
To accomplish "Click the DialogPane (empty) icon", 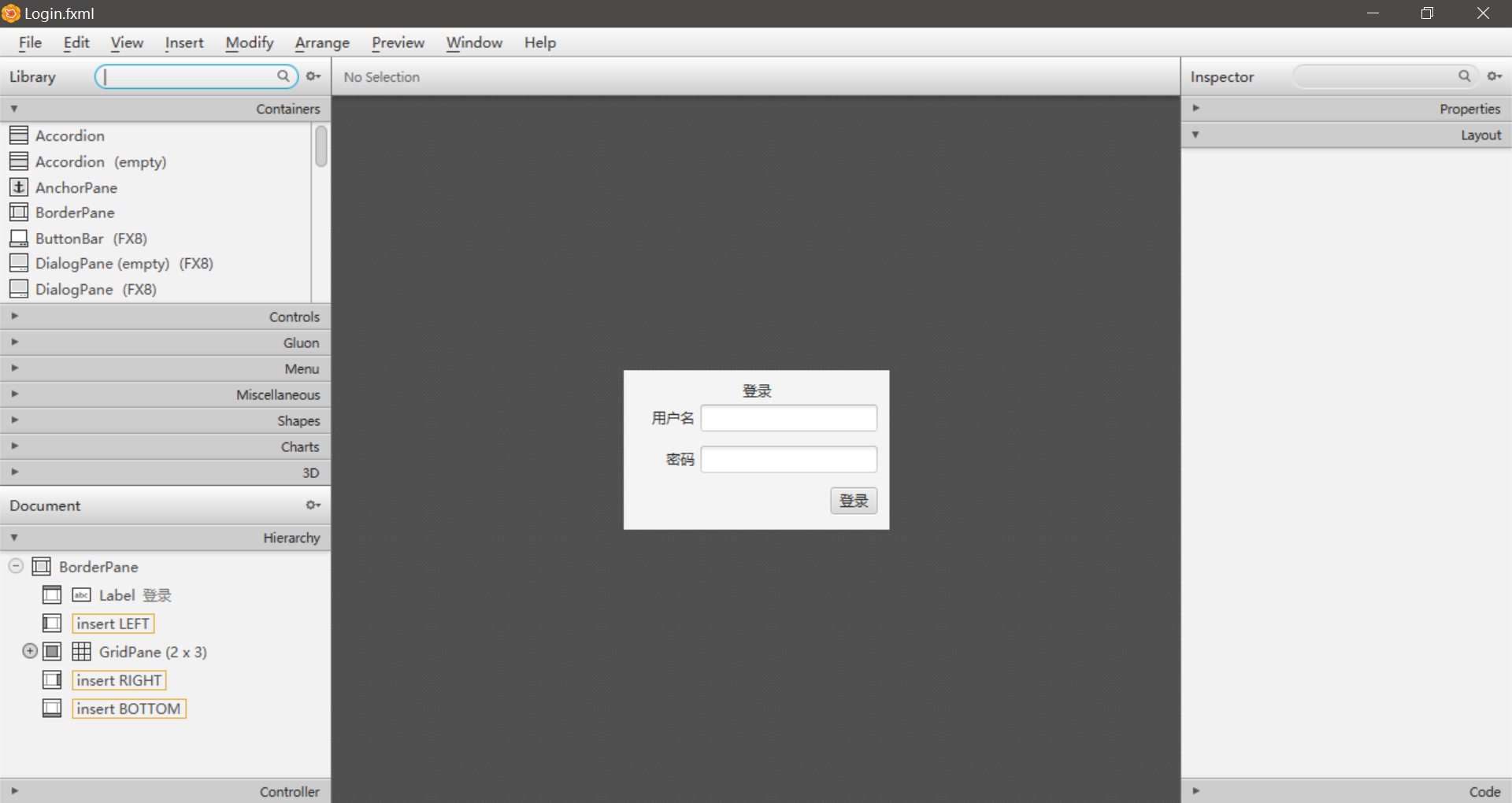I will click(x=19, y=263).
